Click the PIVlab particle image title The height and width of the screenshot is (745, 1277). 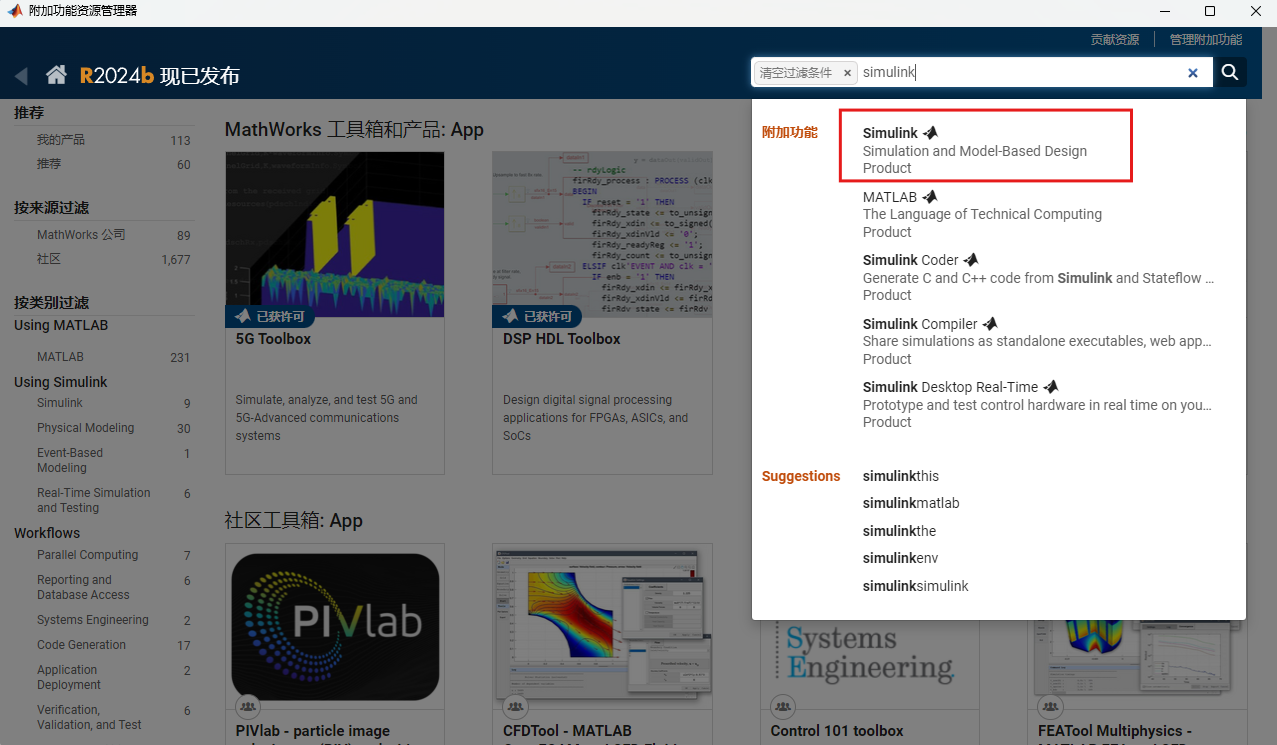point(313,731)
